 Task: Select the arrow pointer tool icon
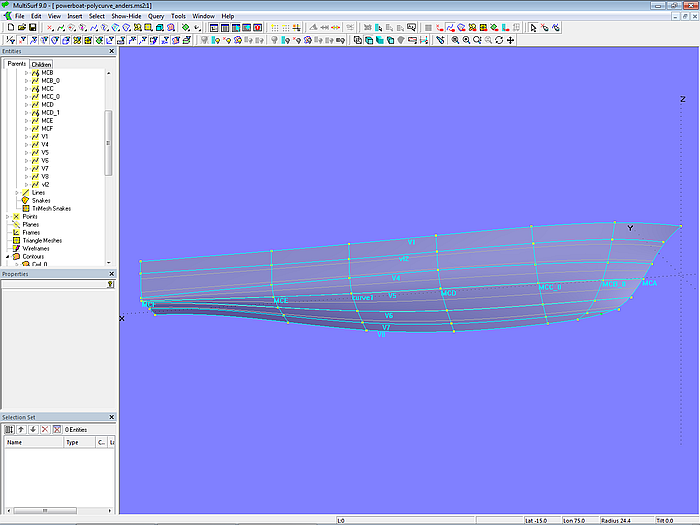tap(534, 28)
